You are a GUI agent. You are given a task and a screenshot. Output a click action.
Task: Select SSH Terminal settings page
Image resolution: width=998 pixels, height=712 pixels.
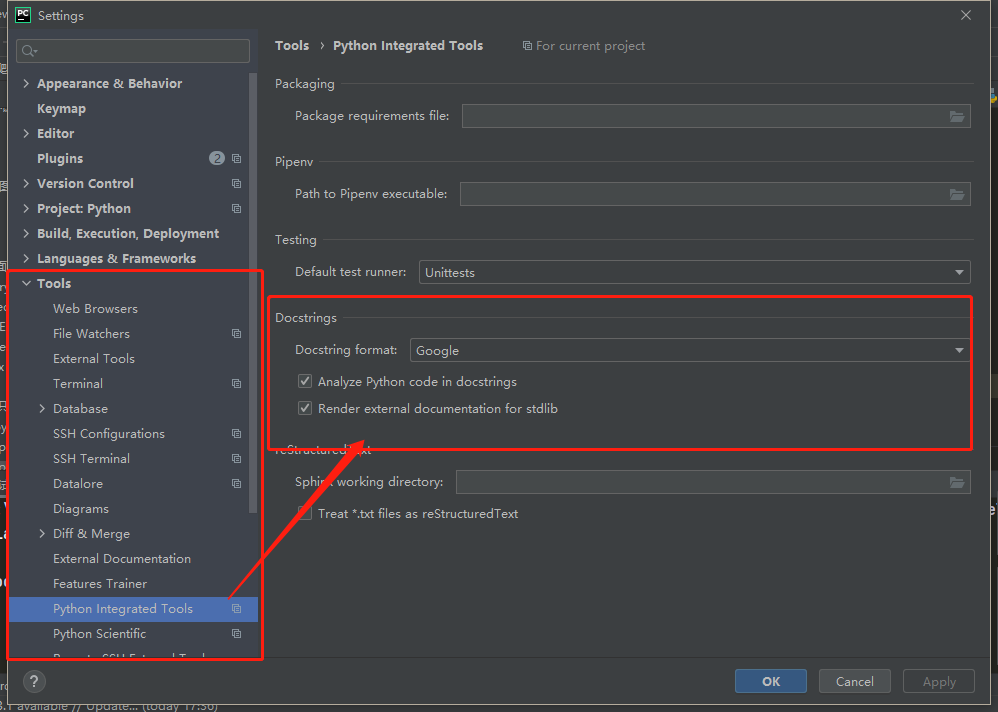coord(91,459)
